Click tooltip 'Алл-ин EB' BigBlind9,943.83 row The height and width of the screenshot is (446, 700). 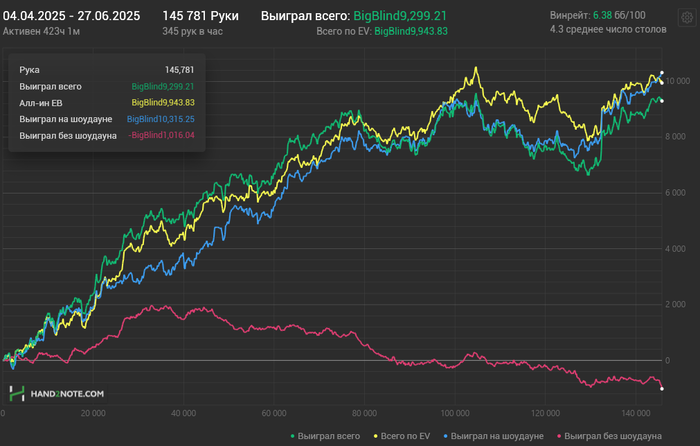pos(107,103)
